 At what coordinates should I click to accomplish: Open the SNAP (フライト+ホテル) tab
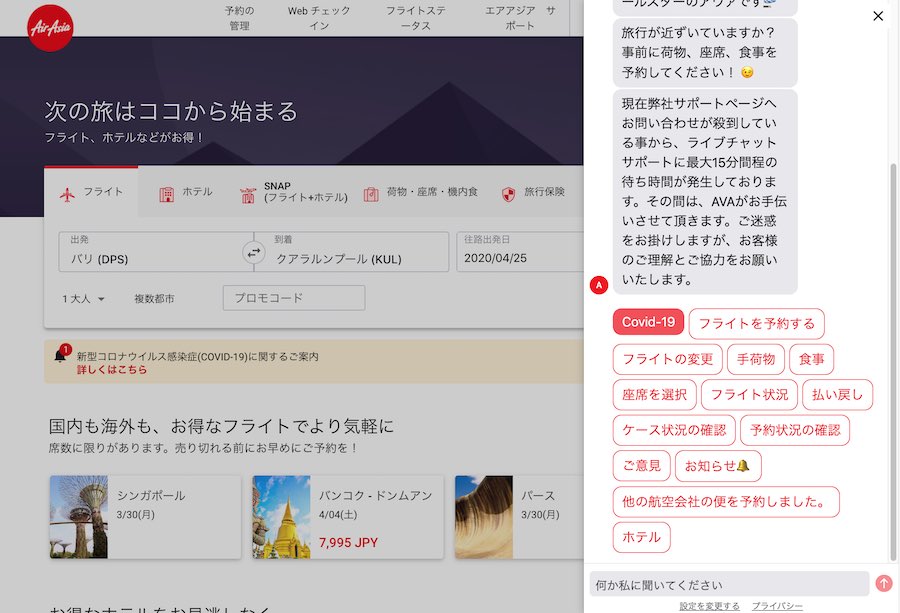click(294, 192)
